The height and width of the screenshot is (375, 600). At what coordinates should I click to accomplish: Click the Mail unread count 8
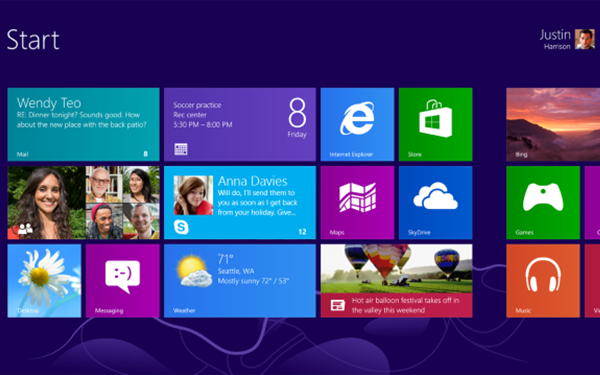[x=145, y=154]
